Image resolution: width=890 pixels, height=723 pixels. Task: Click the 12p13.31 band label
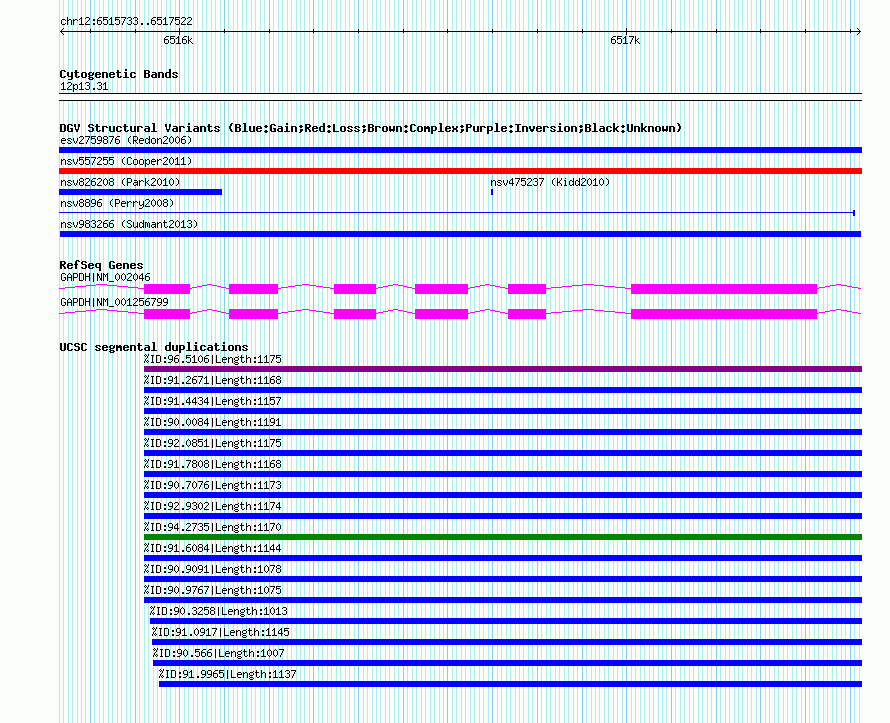pyautogui.click(x=84, y=87)
